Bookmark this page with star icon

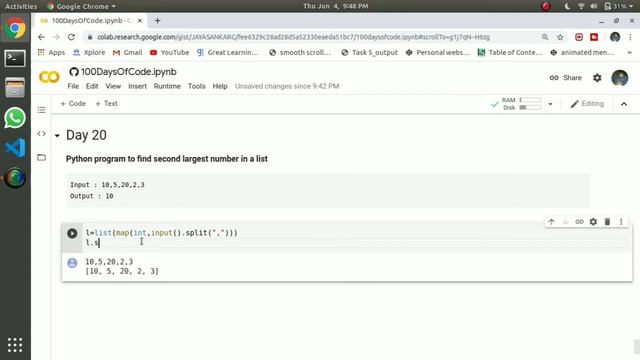point(560,37)
